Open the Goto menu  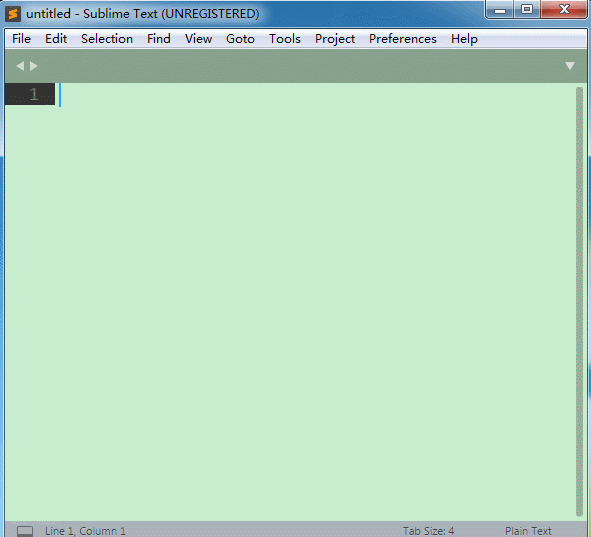[240, 39]
